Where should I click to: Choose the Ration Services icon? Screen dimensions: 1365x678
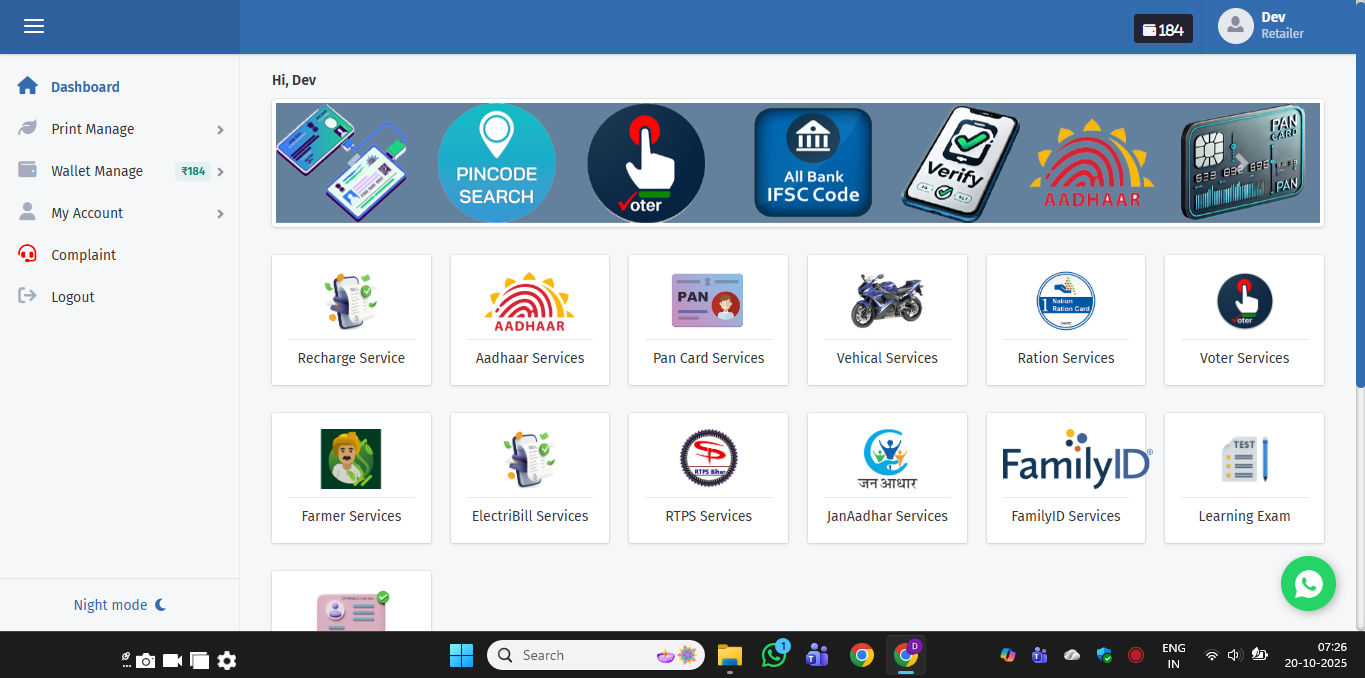click(x=1065, y=301)
